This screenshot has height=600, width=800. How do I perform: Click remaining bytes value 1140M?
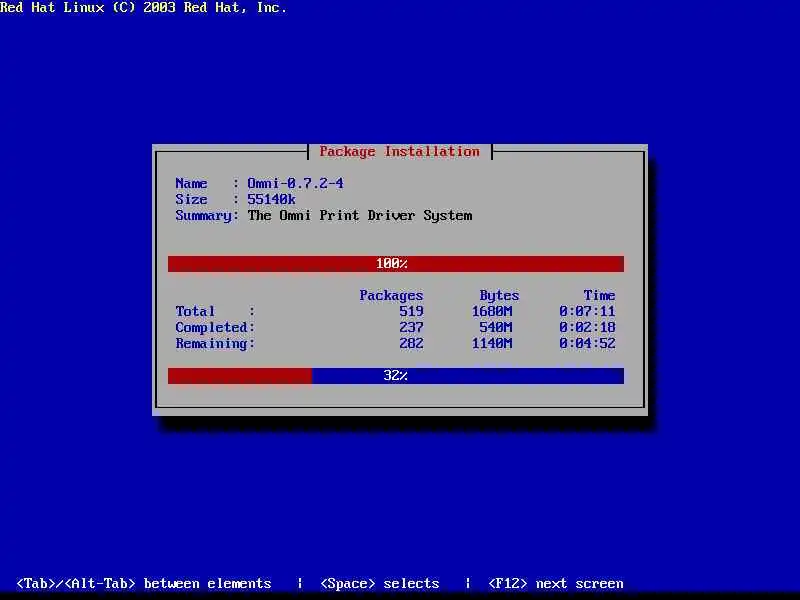(492, 344)
